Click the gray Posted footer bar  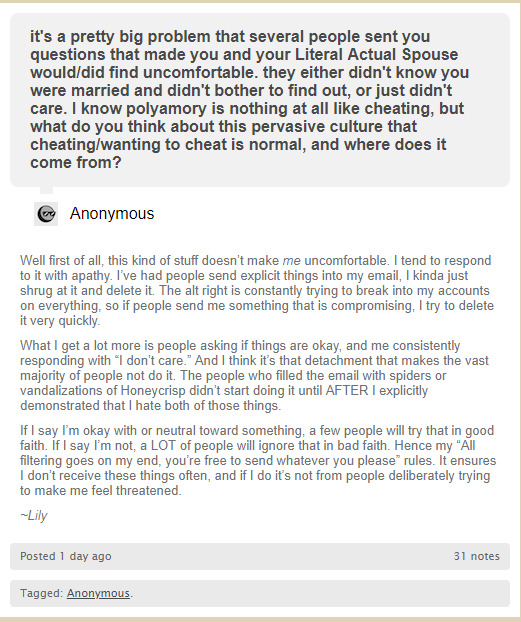(x=260, y=556)
